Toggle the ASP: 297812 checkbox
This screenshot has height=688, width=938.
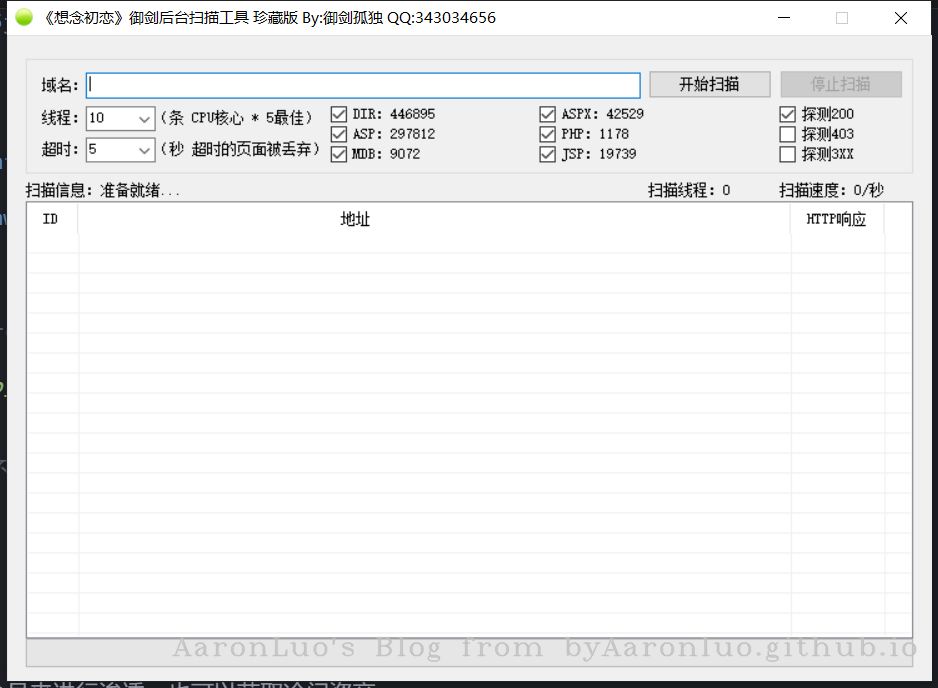339,134
